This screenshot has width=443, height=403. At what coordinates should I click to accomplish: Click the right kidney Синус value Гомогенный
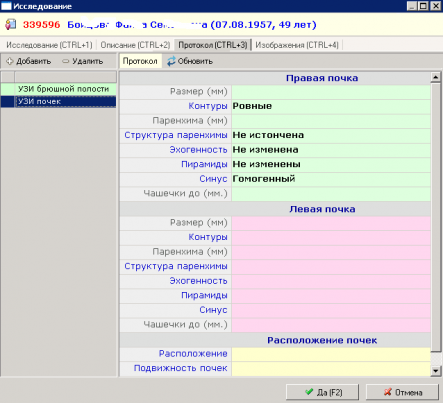tap(264, 179)
